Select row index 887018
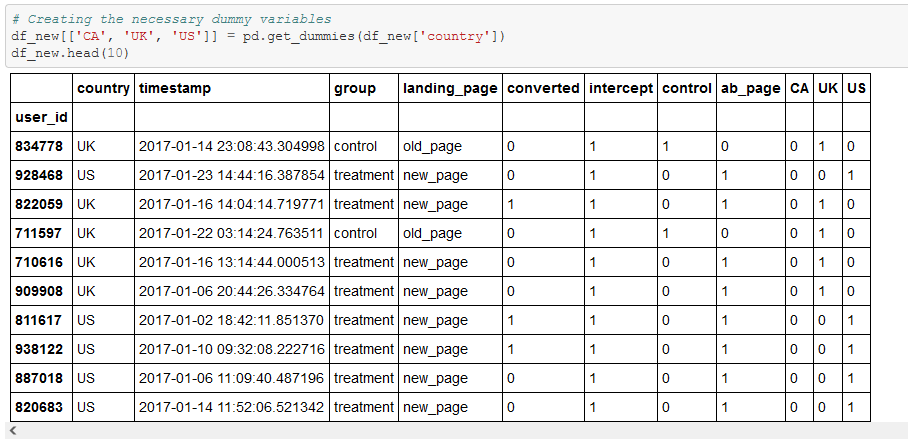This screenshot has width=908, height=441. tap(38, 378)
